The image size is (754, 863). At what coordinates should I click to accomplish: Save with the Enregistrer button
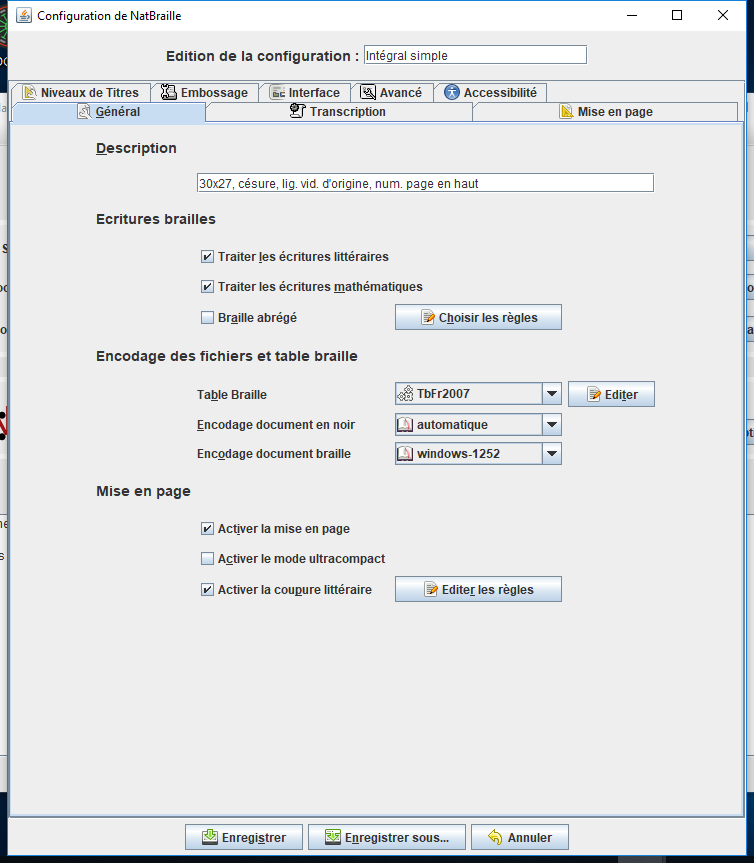pos(244,837)
